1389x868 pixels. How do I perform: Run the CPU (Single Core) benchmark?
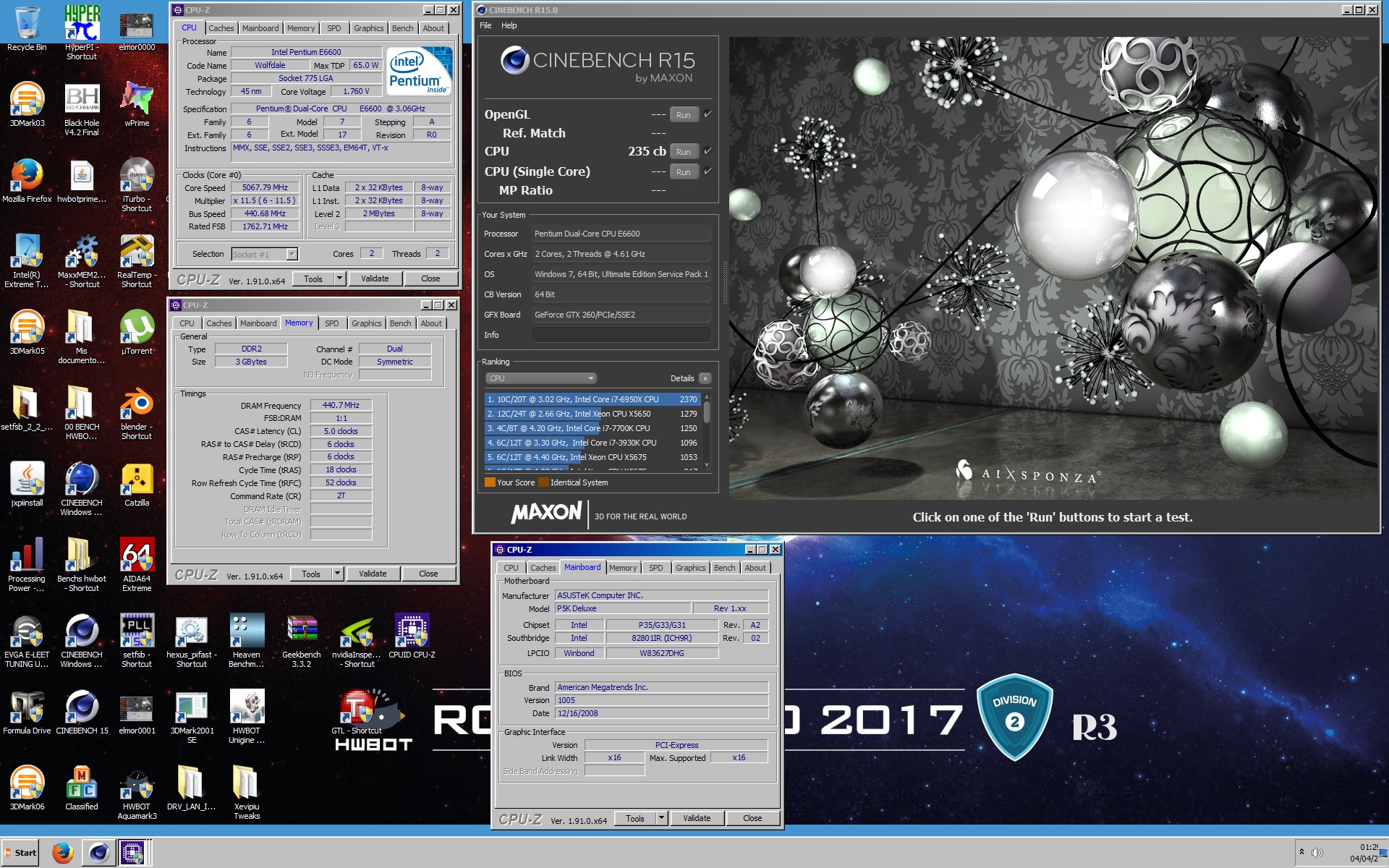[684, 172]
